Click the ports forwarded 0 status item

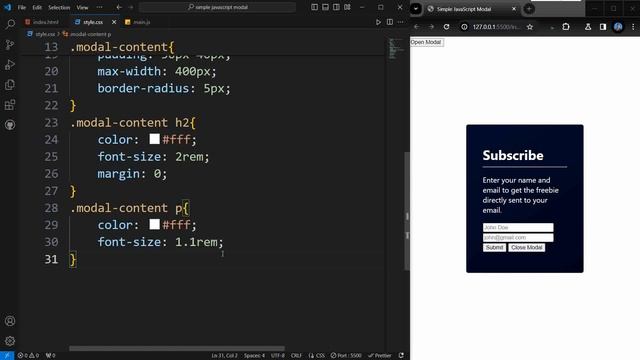(51, 356)
